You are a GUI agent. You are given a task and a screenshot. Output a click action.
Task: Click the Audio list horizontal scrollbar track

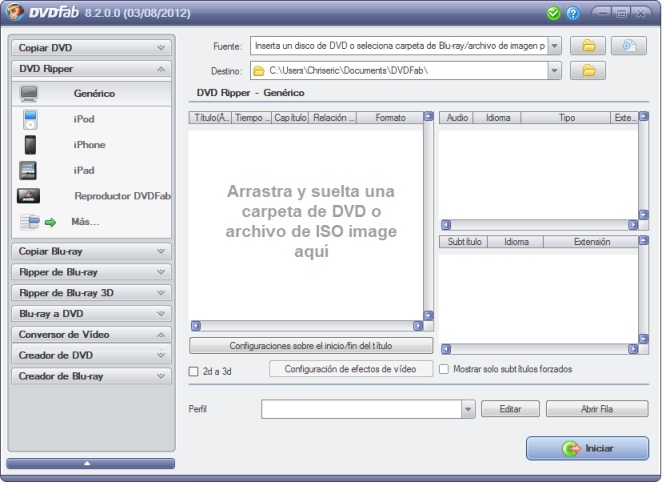(539, 225)
